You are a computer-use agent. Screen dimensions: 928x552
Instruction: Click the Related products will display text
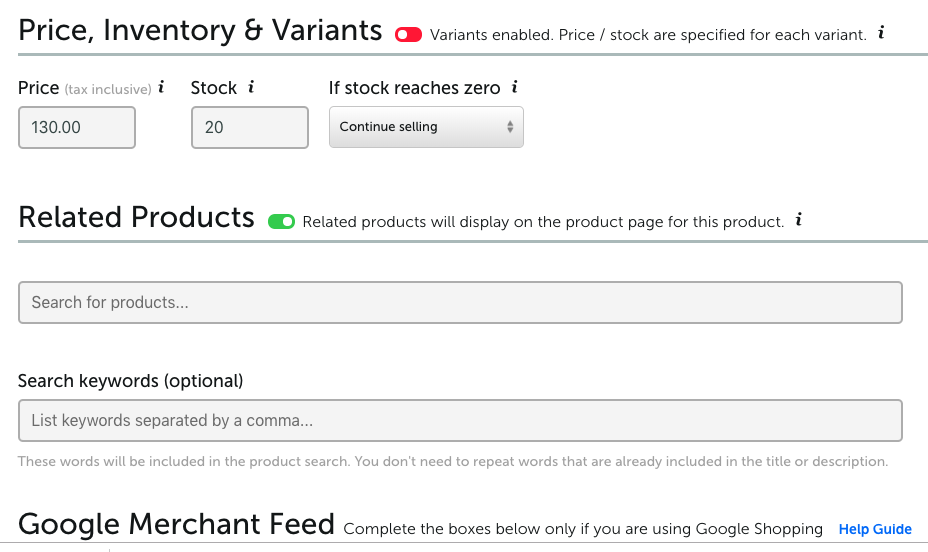pos(543,222)
